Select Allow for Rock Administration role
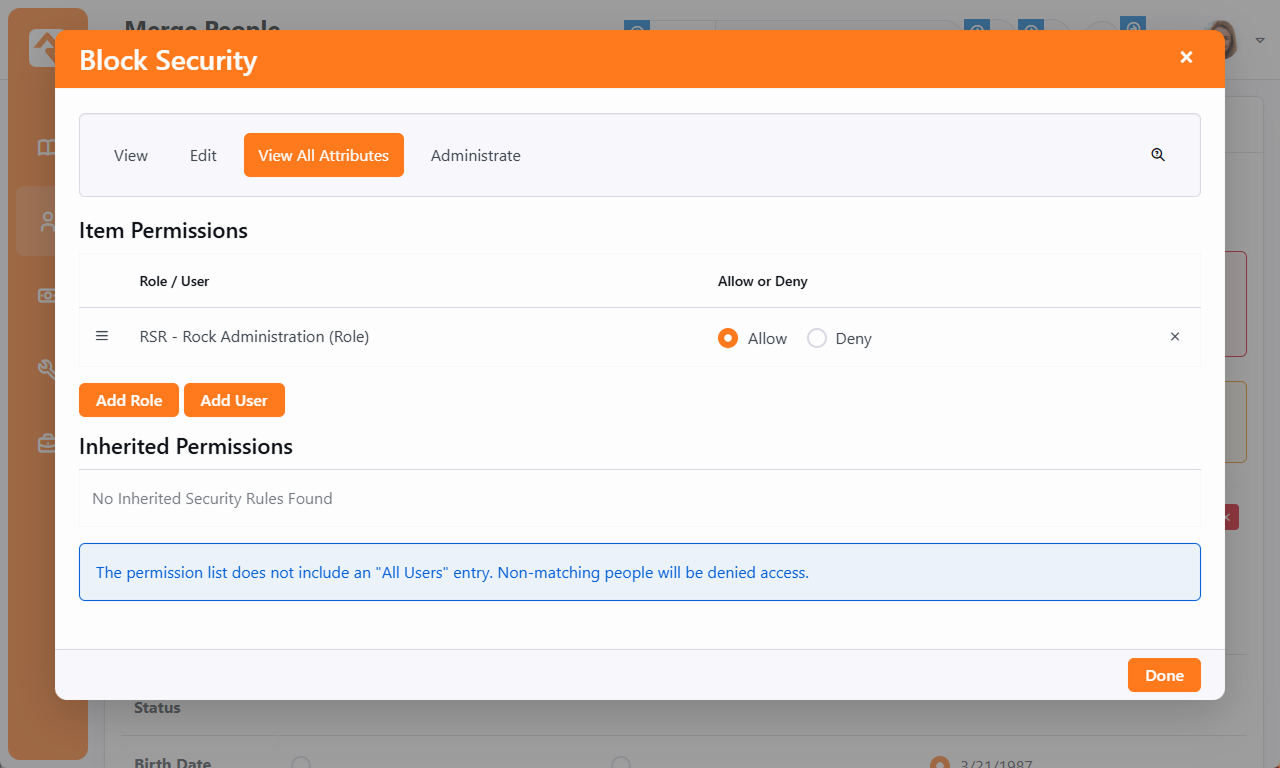 728,339
